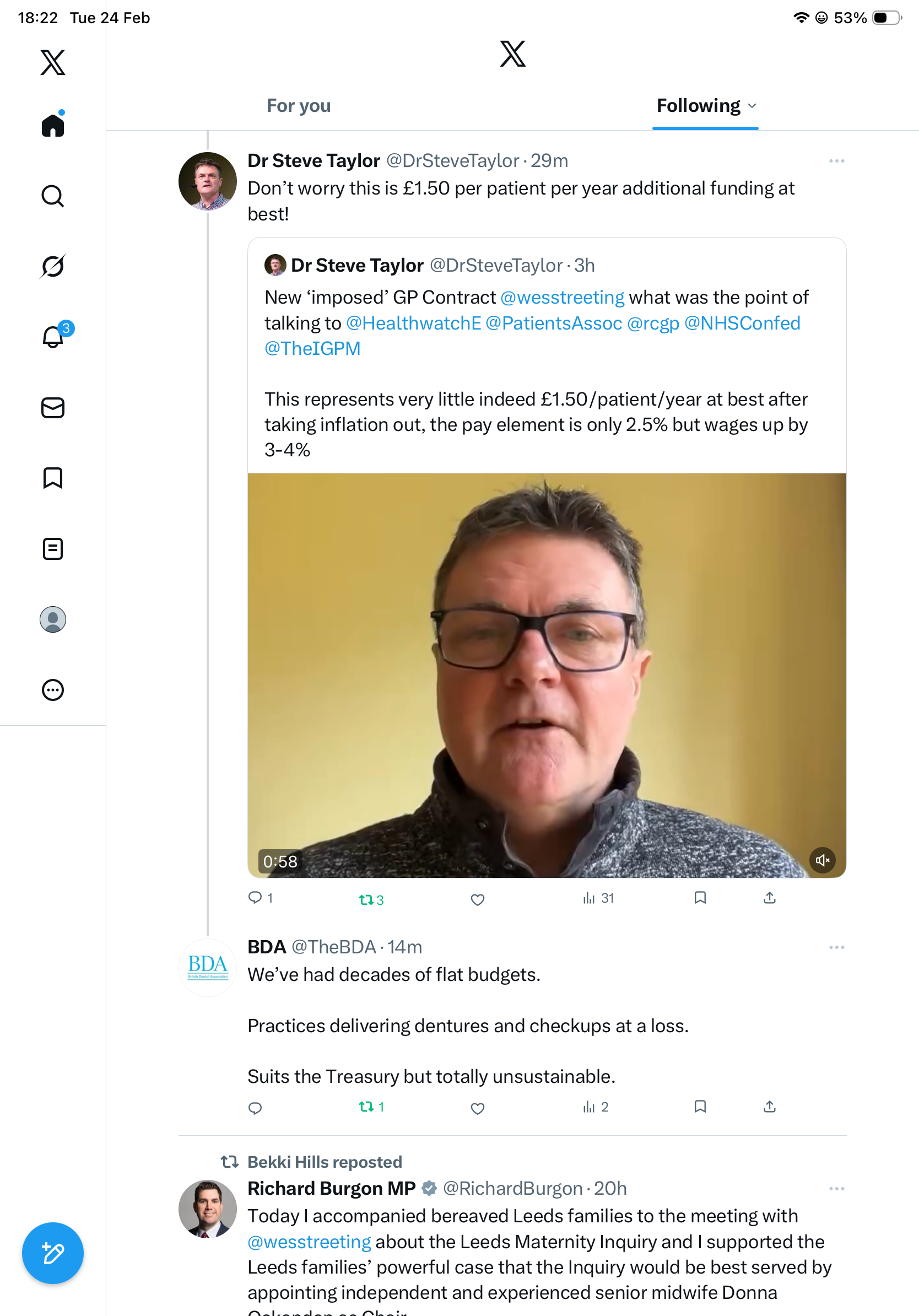Open Lists icon in sidebar

point(53,548)
